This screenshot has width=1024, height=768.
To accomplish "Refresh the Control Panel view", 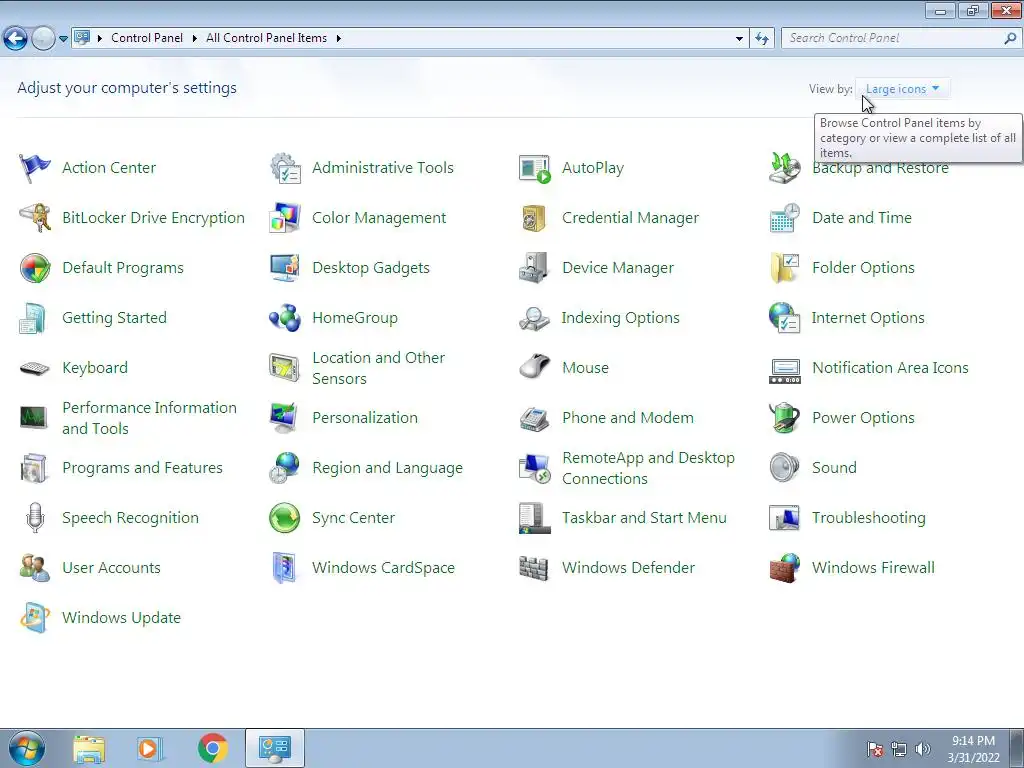I will (x=762, y=39).
